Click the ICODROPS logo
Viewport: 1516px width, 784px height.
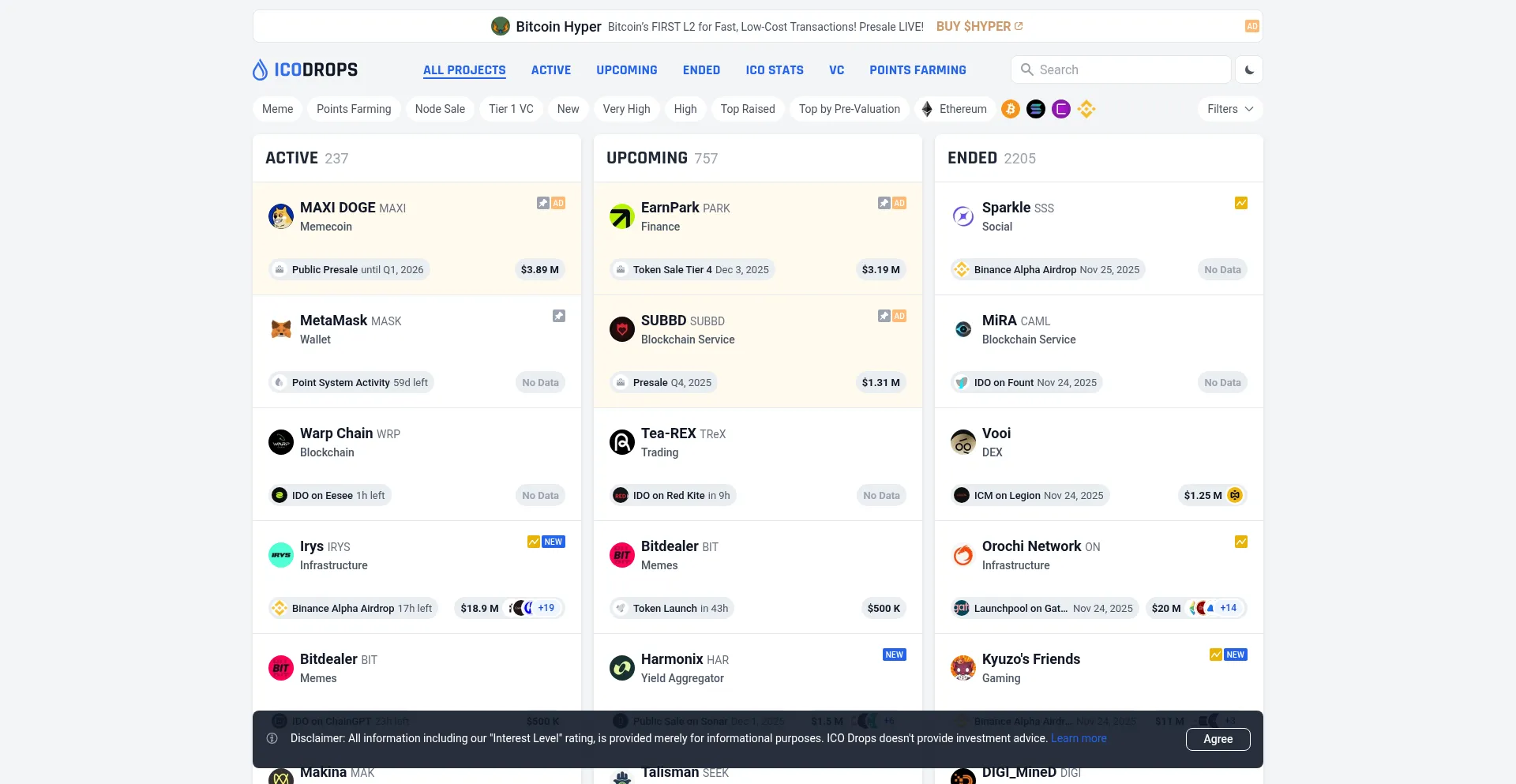point(305,69)
